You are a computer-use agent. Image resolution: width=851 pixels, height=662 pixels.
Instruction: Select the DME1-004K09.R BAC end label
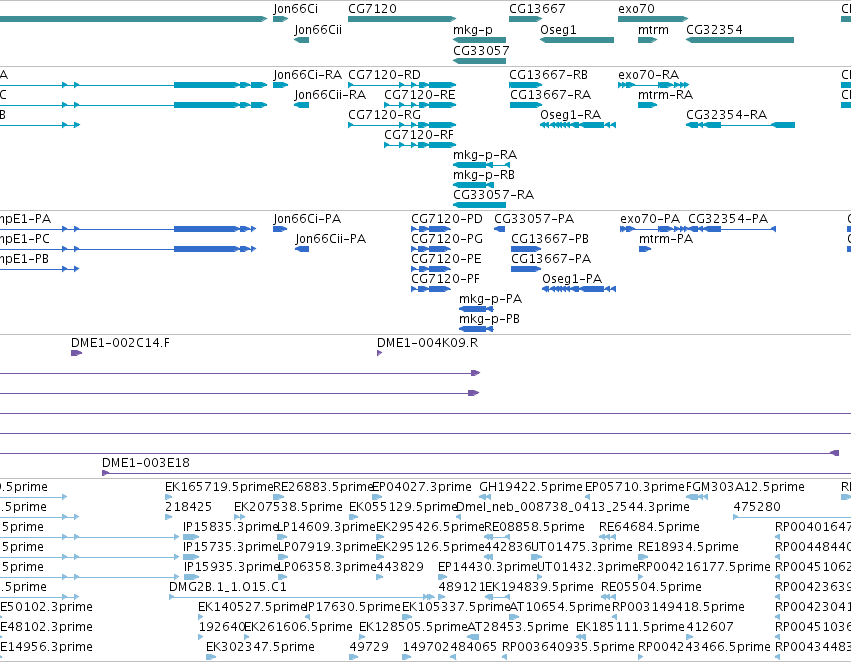tap(427, 343)
